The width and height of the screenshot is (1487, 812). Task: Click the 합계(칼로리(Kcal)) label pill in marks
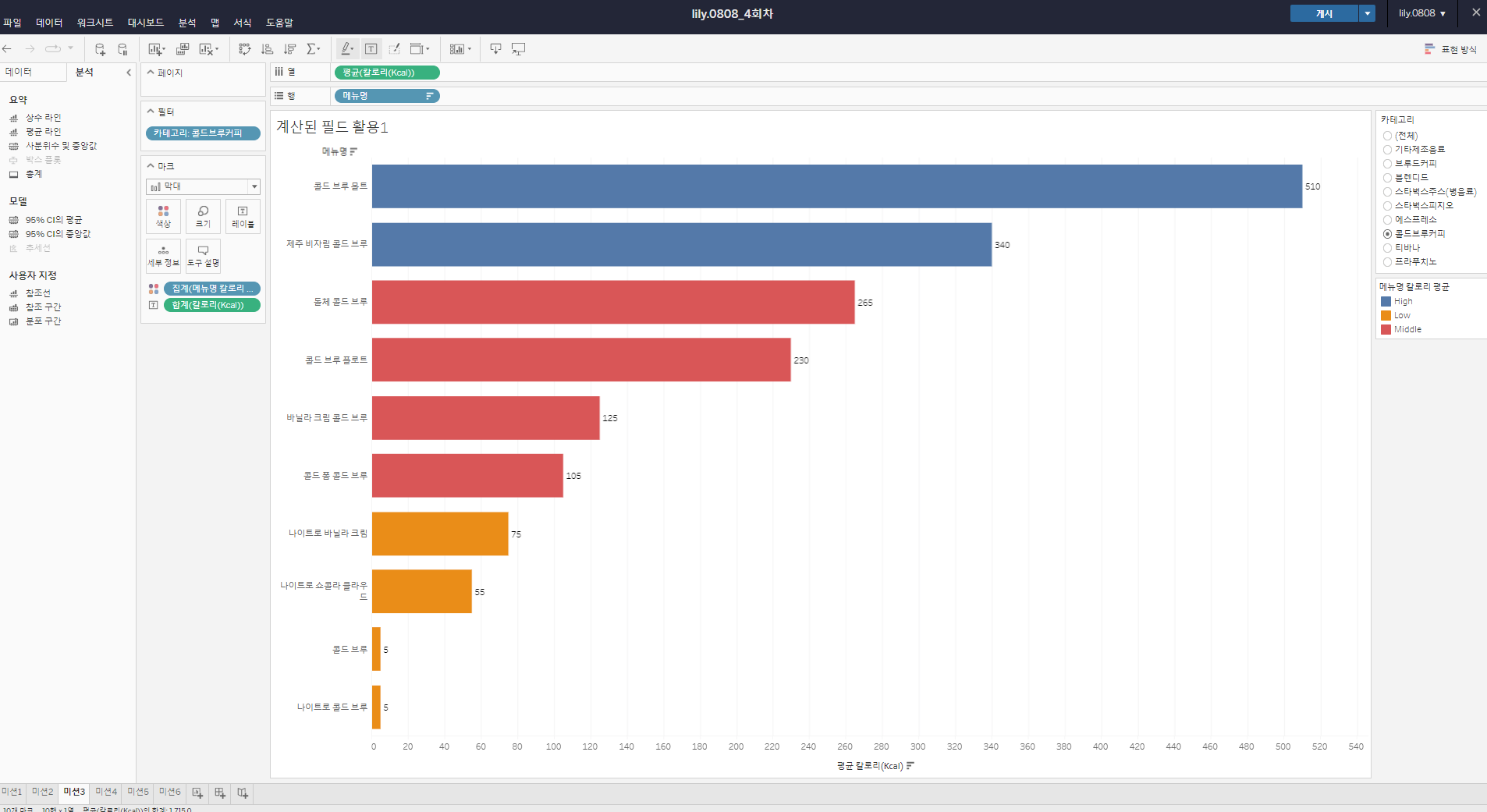(x=212, y=305)
